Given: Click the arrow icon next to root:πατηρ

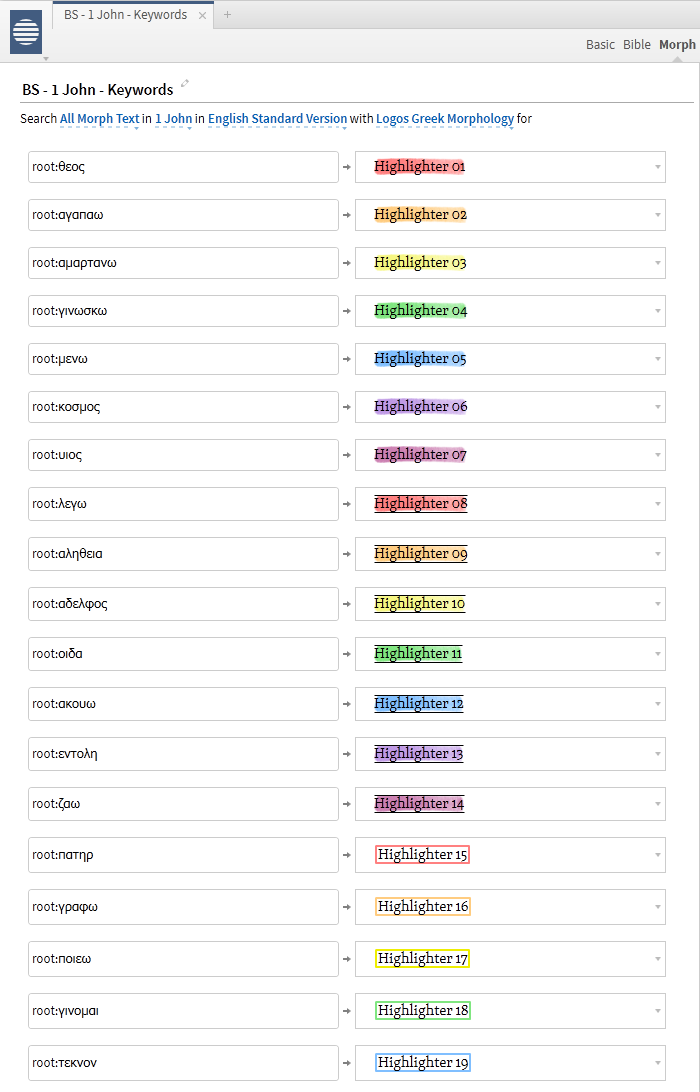Looking at the screenshot, I should click(x=347, y=855).
